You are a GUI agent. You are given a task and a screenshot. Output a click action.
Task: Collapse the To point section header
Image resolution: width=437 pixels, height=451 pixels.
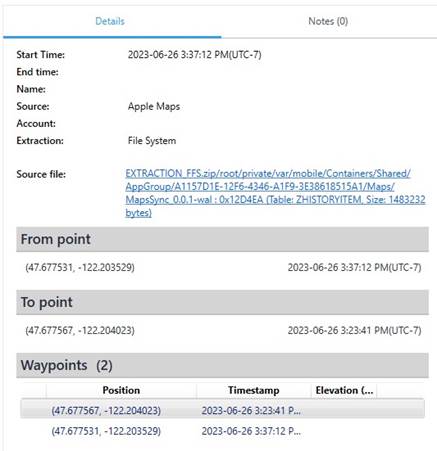tap(222, 302)
